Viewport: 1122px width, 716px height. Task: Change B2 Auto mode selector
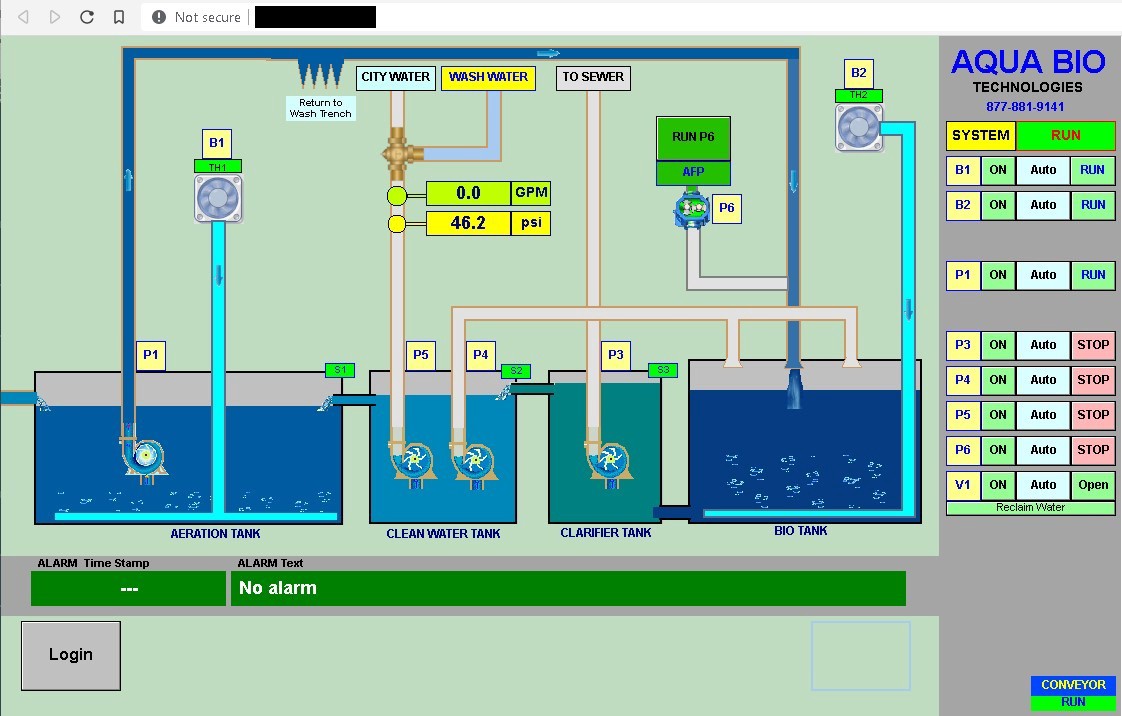(x=1043, y=205)
